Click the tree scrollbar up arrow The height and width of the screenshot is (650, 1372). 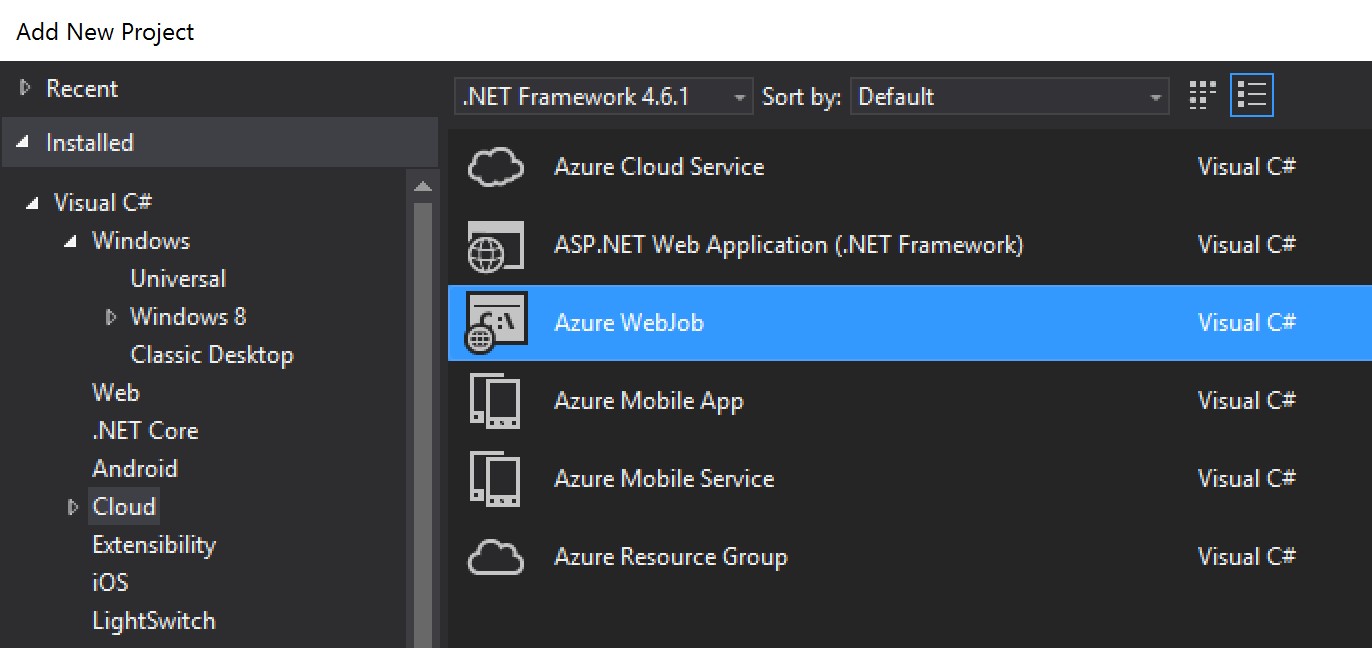coord(423,186)
